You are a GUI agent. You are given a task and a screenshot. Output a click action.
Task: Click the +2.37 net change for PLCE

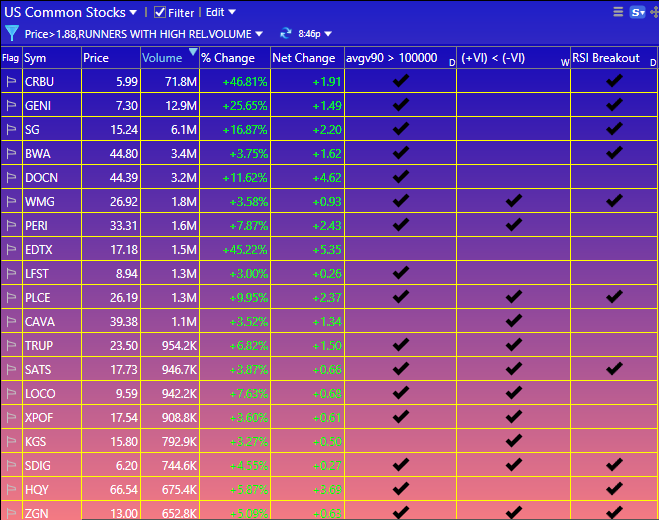pos(327,297)
